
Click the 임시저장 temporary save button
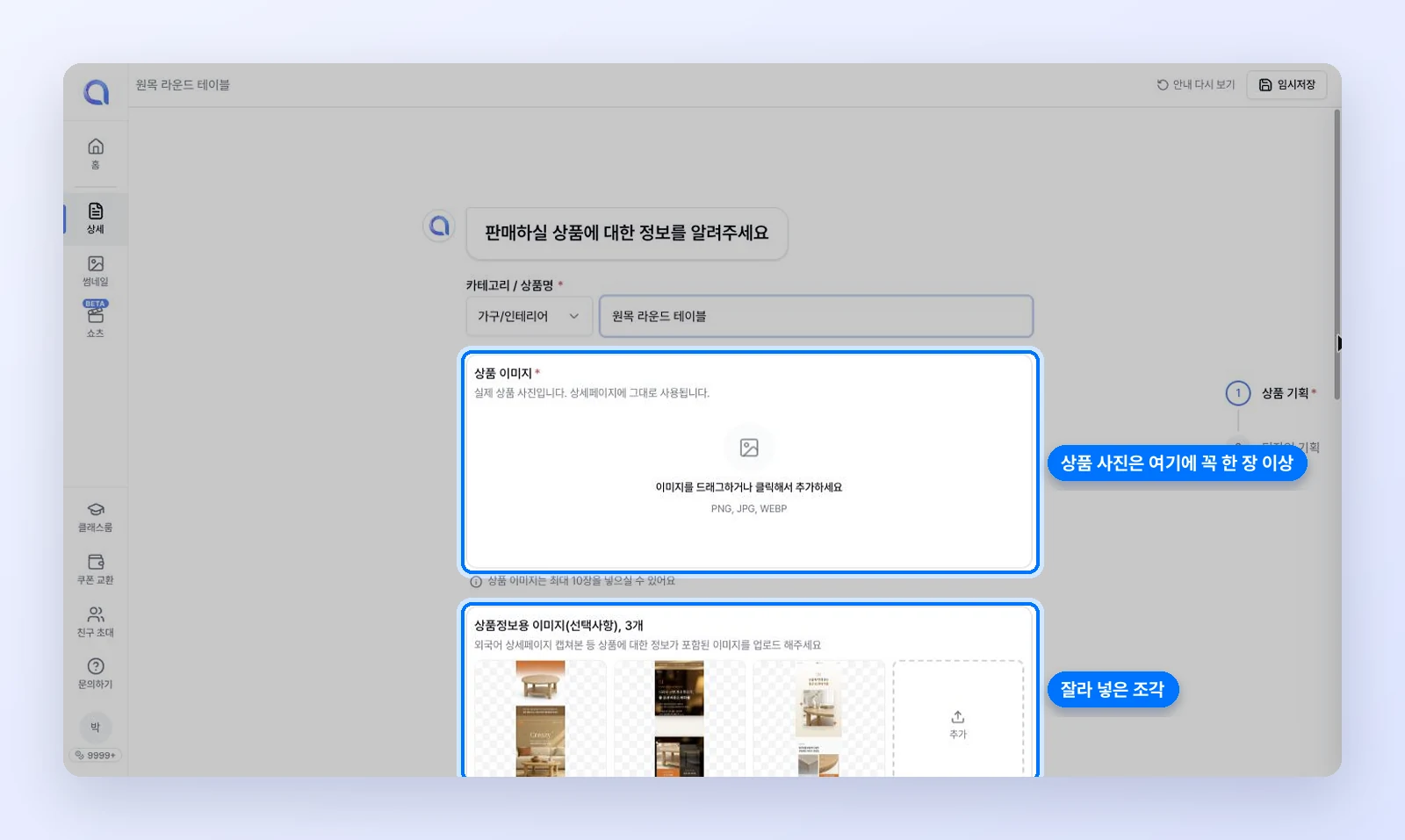(1286, 84)
